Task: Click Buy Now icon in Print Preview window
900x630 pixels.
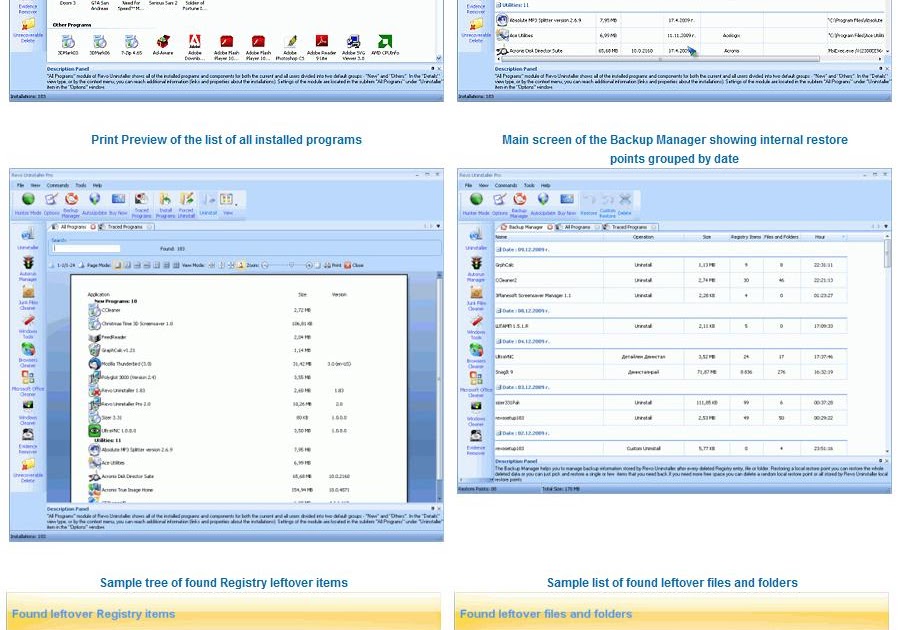Action: coord(118,204)
